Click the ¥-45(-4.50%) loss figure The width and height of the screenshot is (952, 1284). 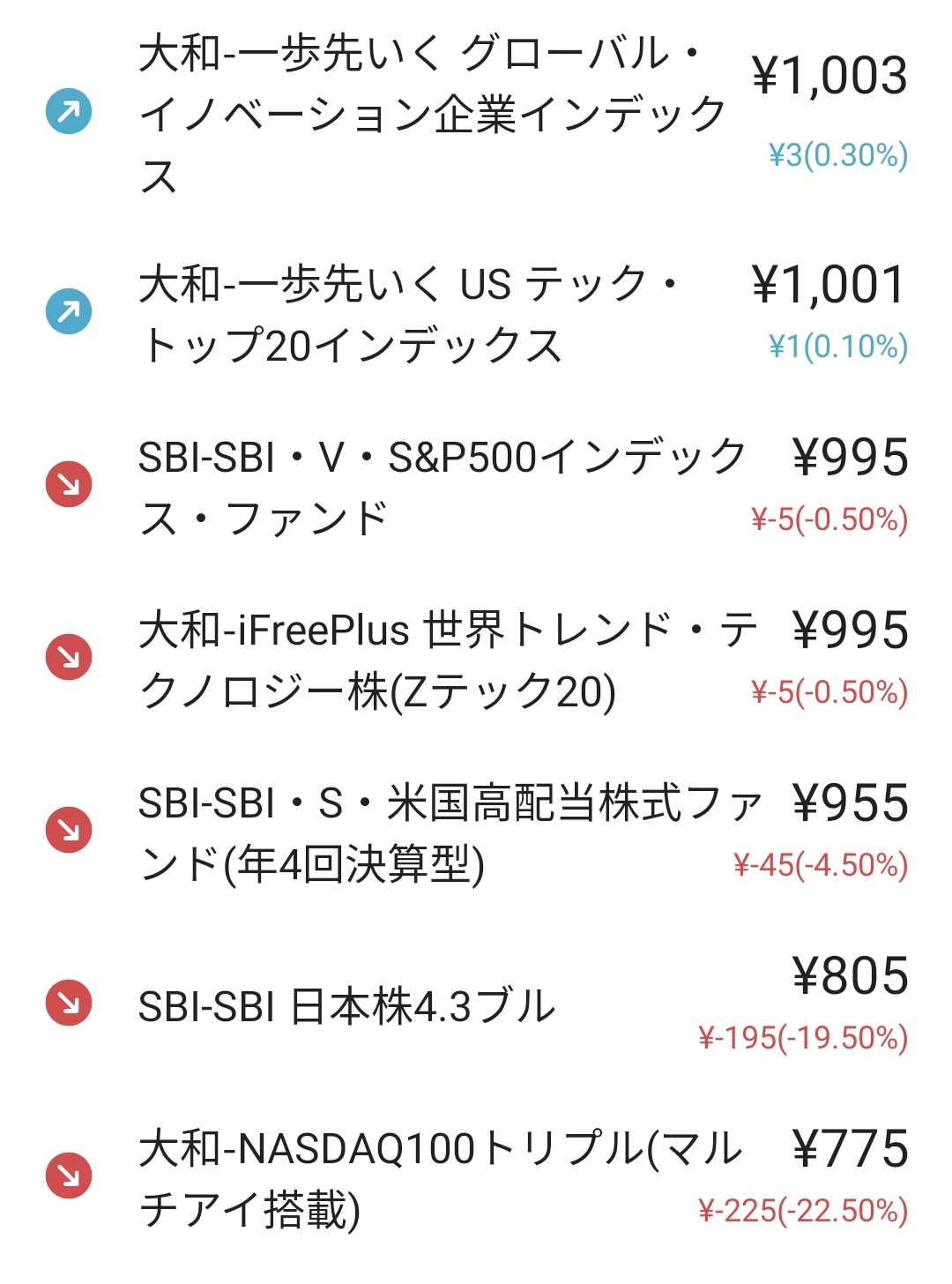[x=820, y=865]
